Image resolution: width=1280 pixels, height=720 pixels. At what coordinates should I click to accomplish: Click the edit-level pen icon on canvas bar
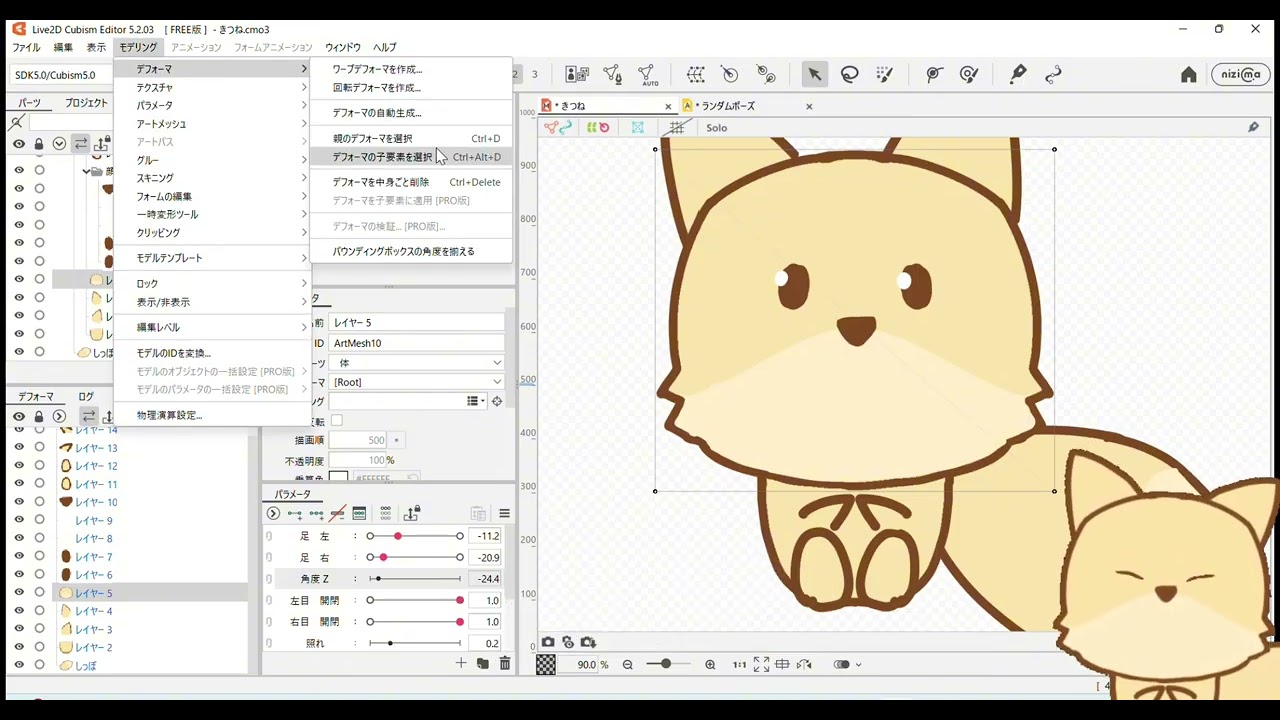(1253, 127)
